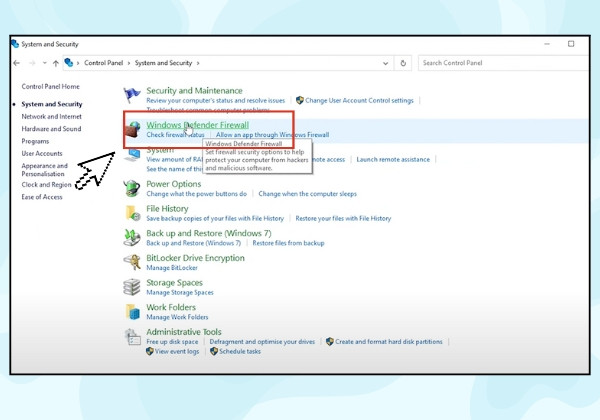The height and width of the screenshot is (420, 600).
Task: Focus the Search Control Panel field
Action: click(503, 63)
